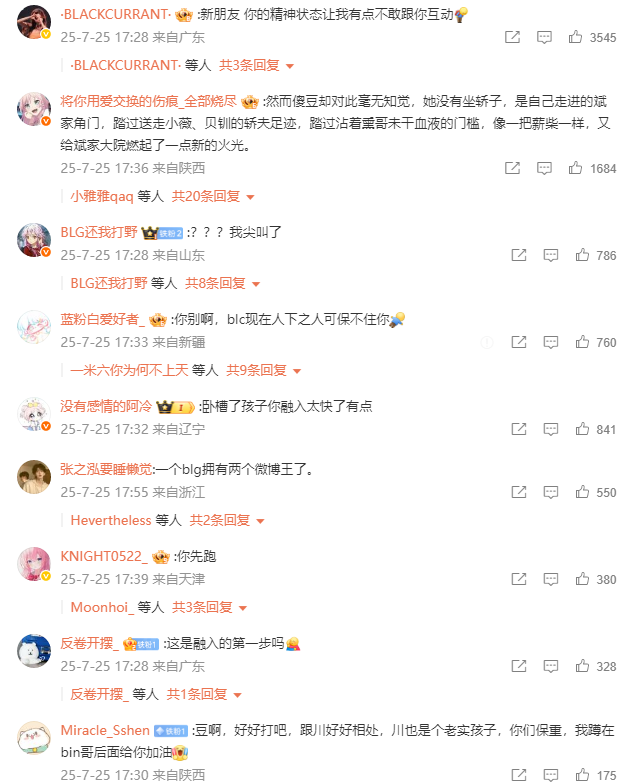
Task: Open user profile 将你用爱交换的伤痕_全部烧尽
Action: click(x=148, y=102)
